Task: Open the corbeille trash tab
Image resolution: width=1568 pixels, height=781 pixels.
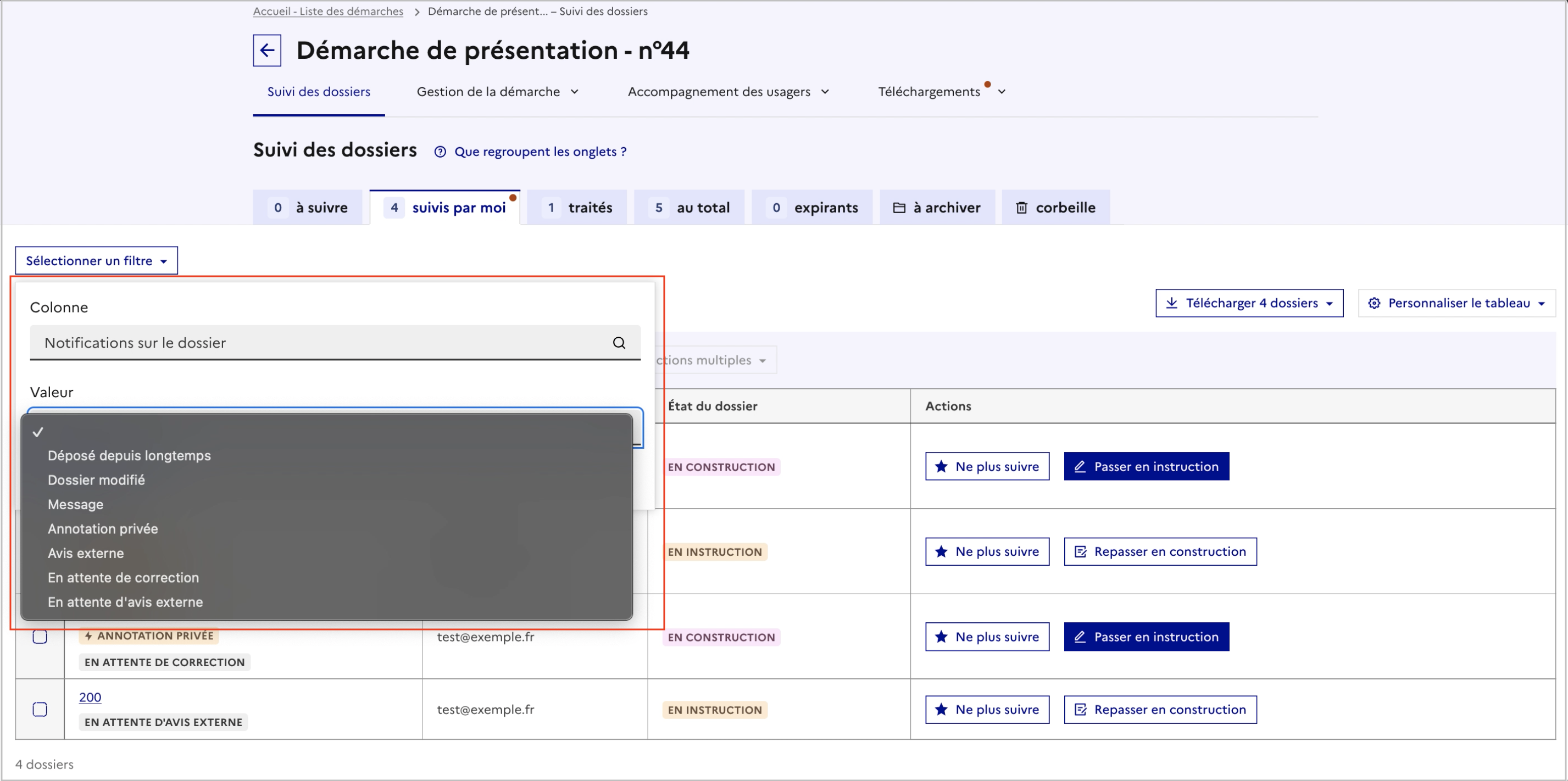Action: (1055, 208)
